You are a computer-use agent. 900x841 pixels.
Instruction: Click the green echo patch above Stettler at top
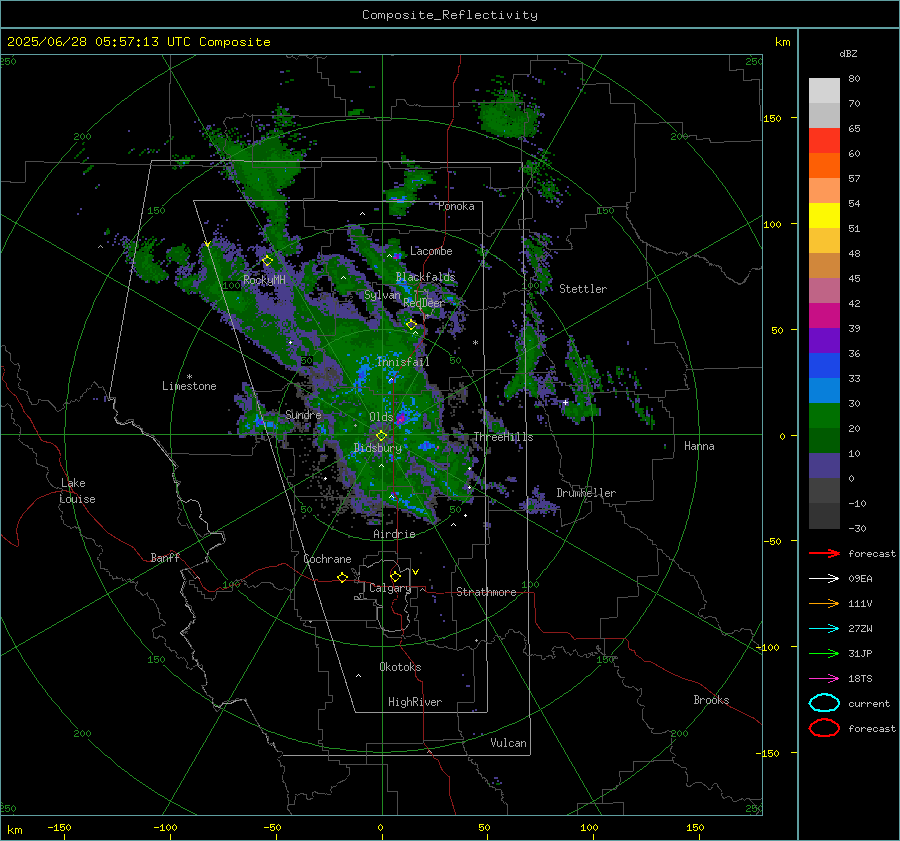tap(507, 117)
